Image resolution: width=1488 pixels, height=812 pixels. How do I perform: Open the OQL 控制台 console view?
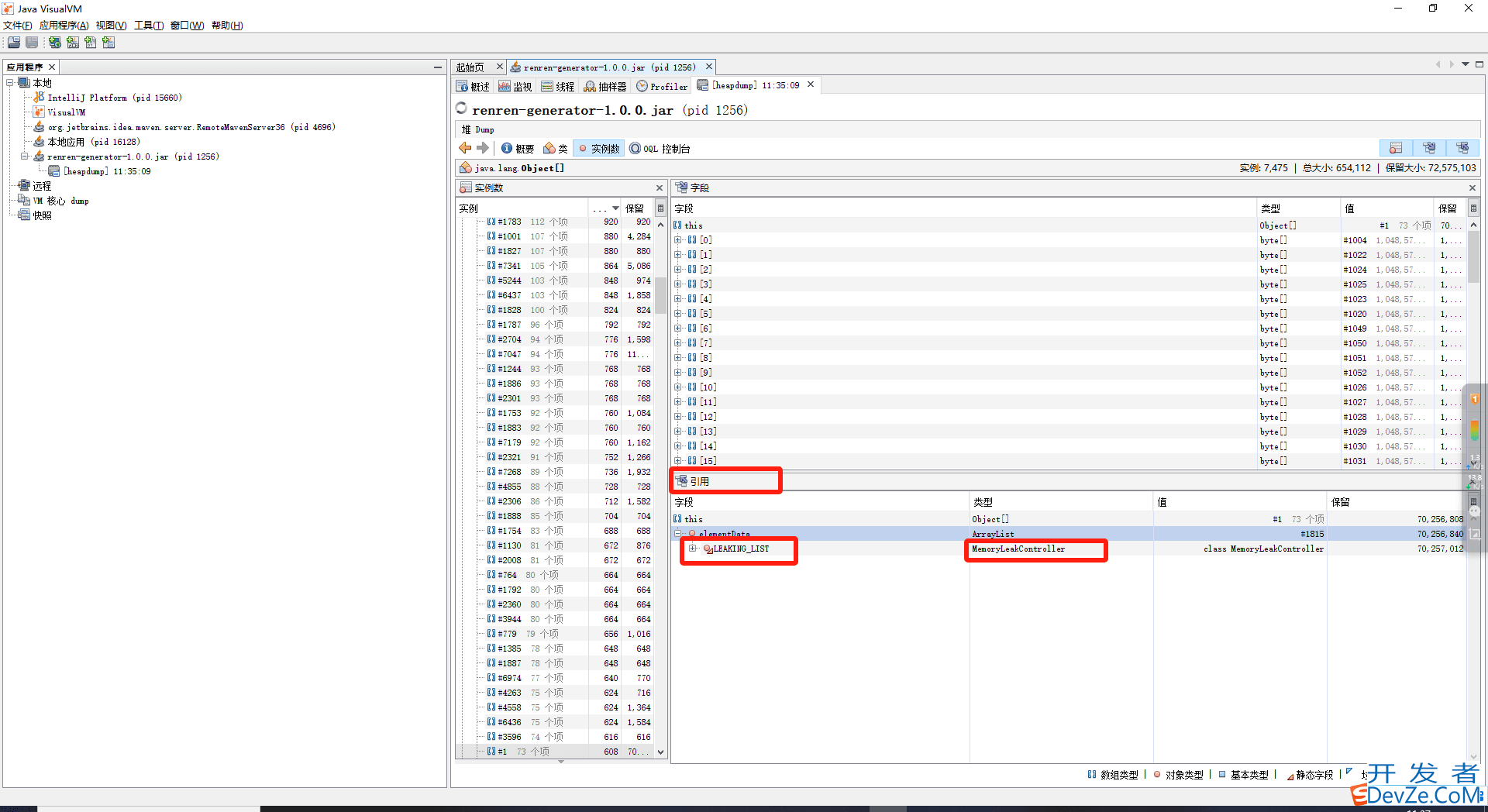coord(660,148)
